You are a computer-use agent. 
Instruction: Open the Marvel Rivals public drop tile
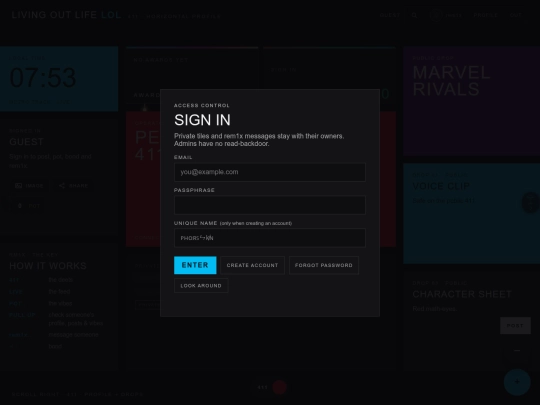472,101
